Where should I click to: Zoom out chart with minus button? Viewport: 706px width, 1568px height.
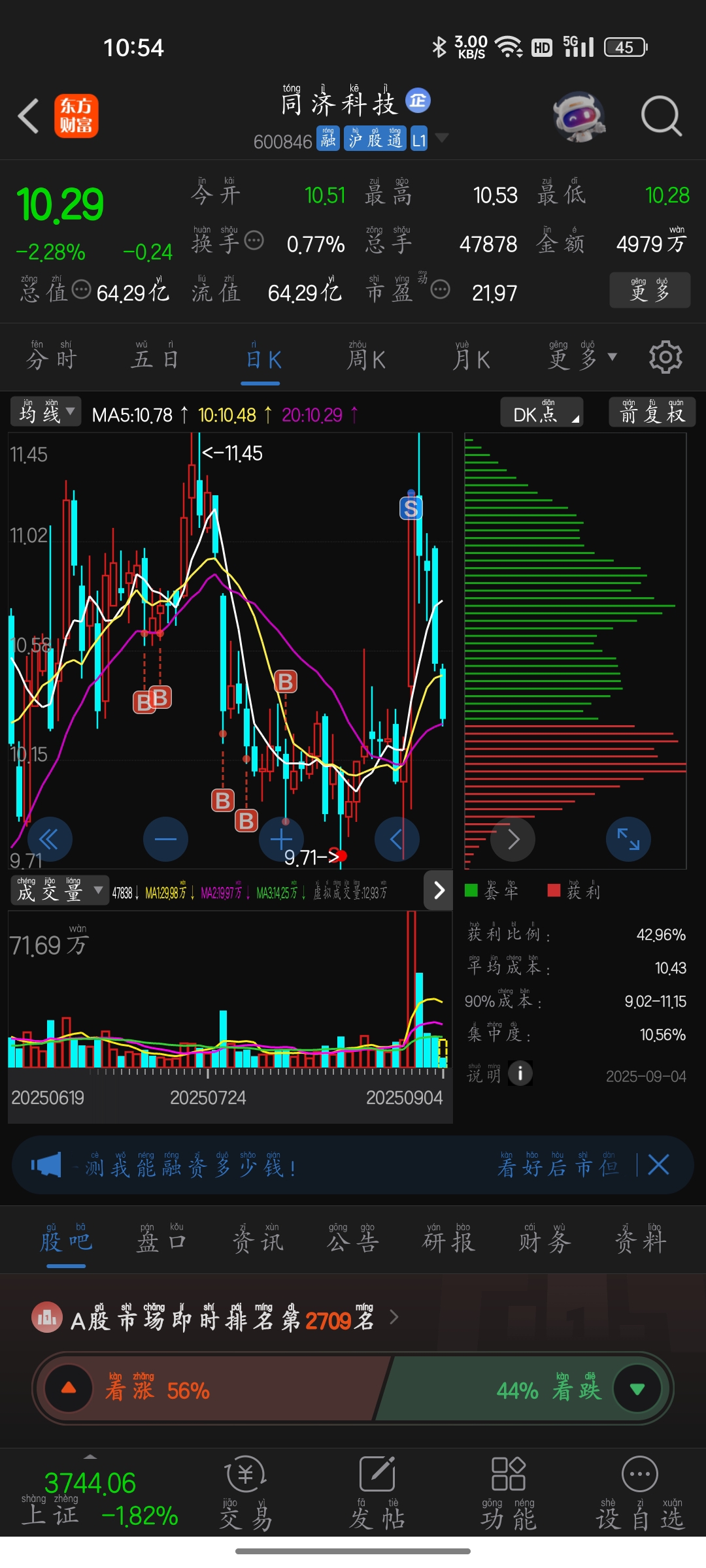[165, 839]
